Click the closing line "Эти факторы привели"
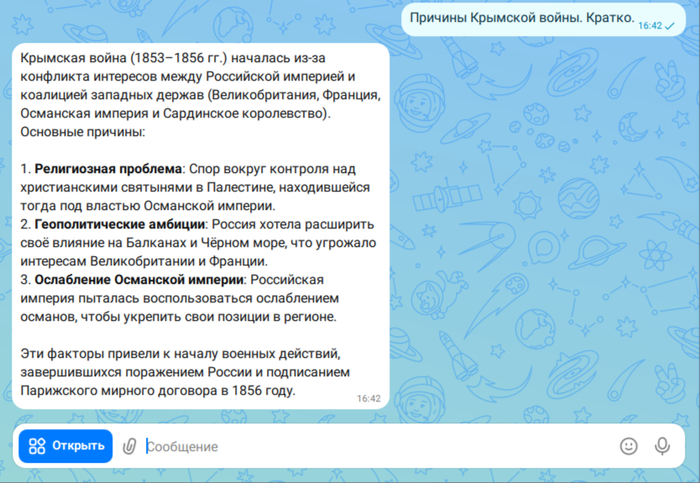 coord(90,354)
